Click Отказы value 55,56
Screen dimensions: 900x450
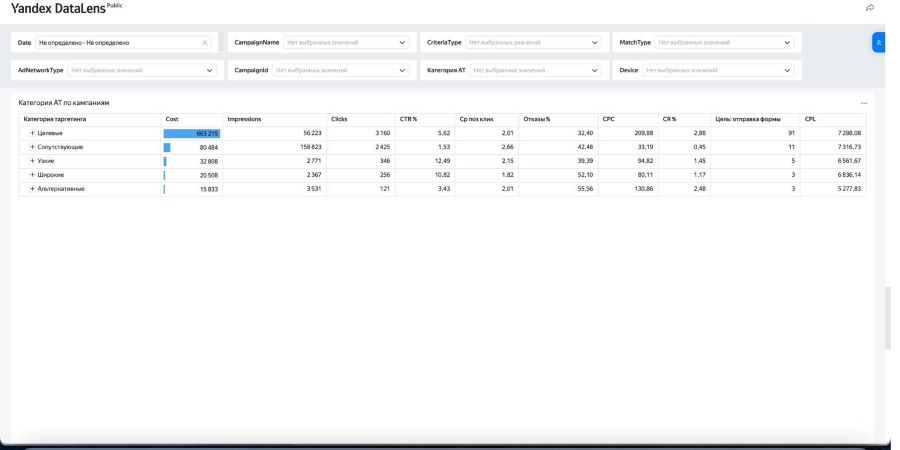[585, 188]
